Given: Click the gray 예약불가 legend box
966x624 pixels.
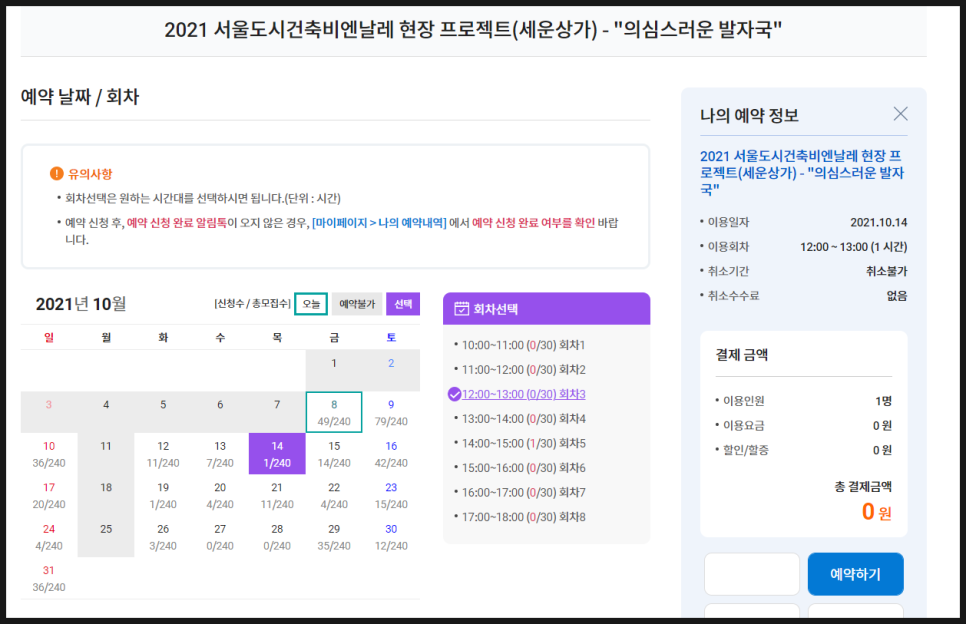Looking at the screenshot, I should [x=357, y=304].
